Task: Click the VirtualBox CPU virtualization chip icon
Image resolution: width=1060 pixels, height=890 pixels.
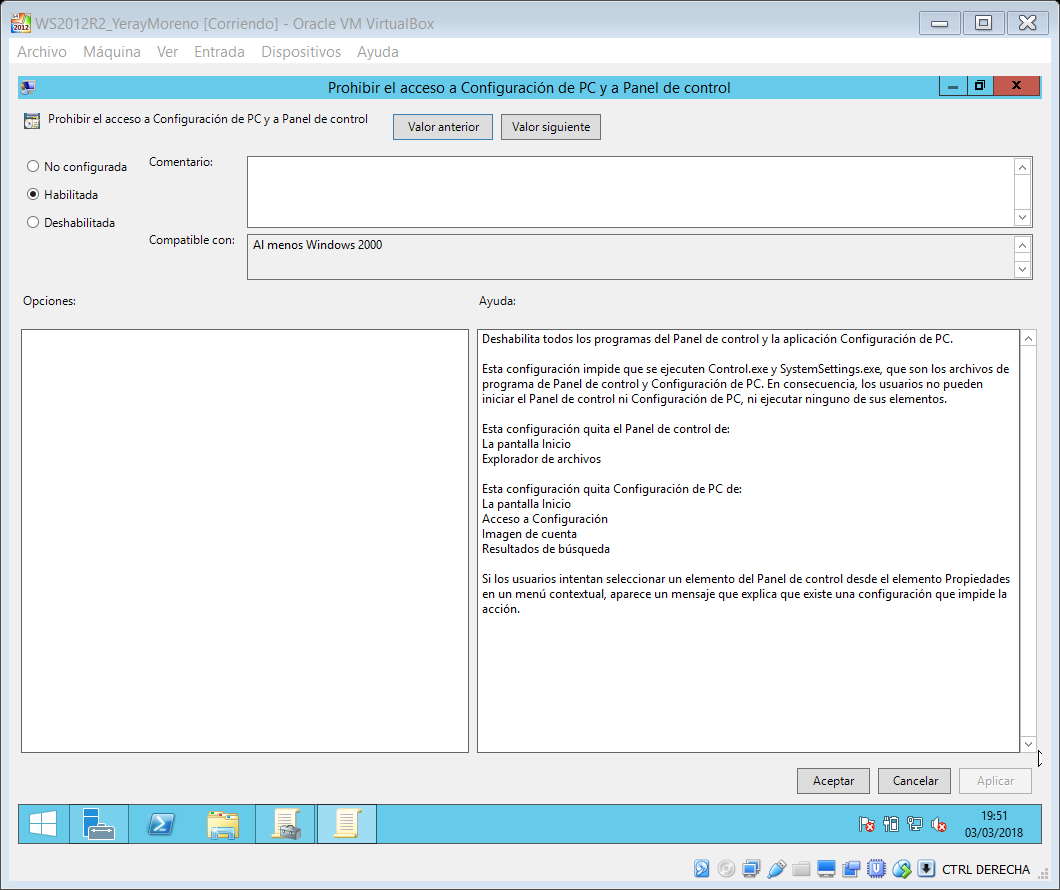Action: 876,869
